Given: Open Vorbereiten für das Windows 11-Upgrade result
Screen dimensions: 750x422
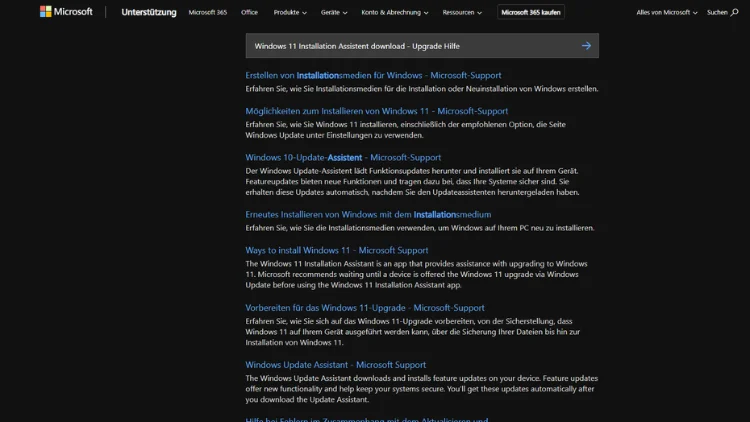Looking at the screenshot, I should coord(365,308).
